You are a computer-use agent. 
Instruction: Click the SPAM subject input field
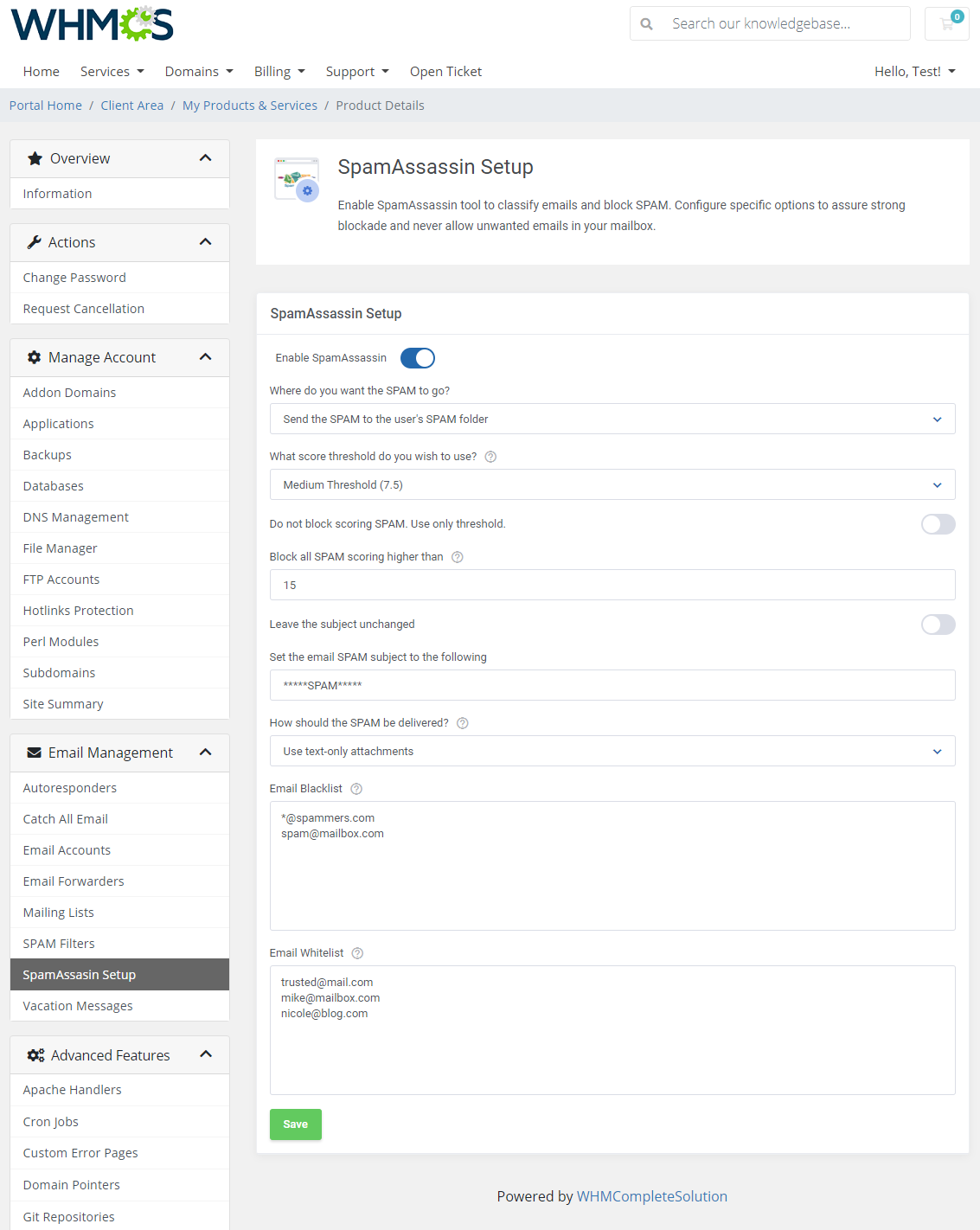tap(612, 685)
